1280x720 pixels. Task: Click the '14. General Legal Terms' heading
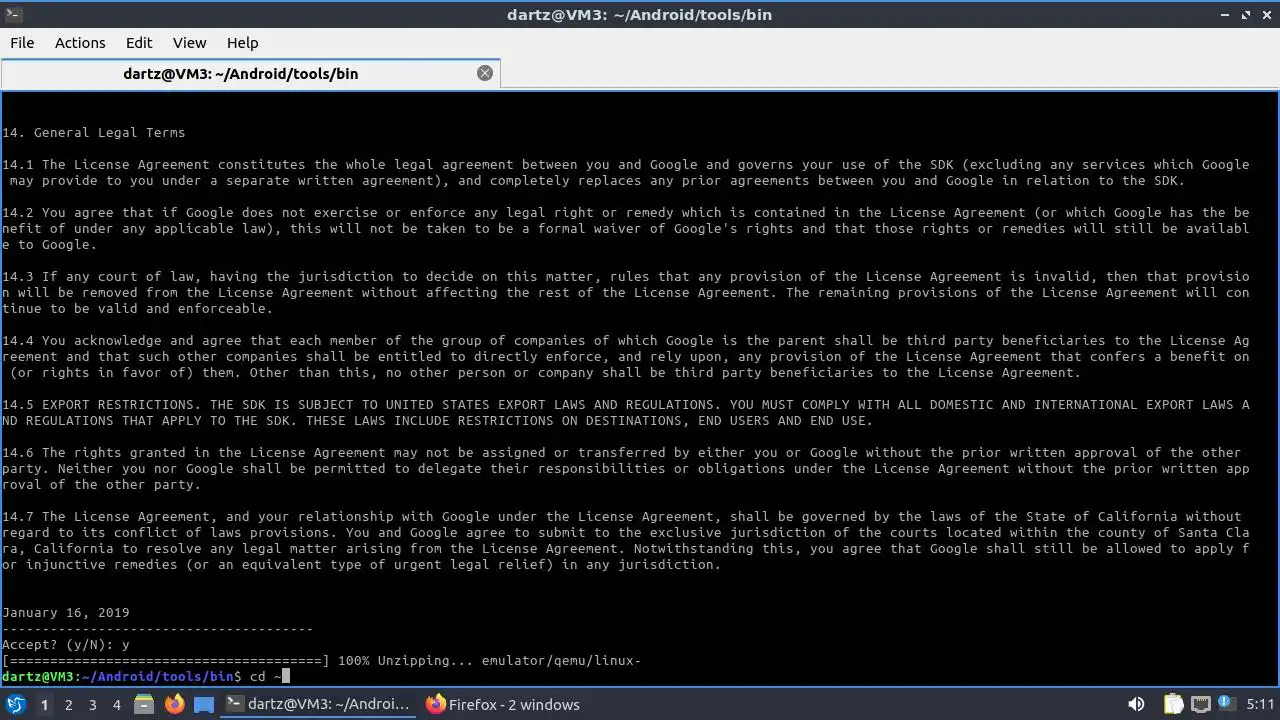pos(94,132)
